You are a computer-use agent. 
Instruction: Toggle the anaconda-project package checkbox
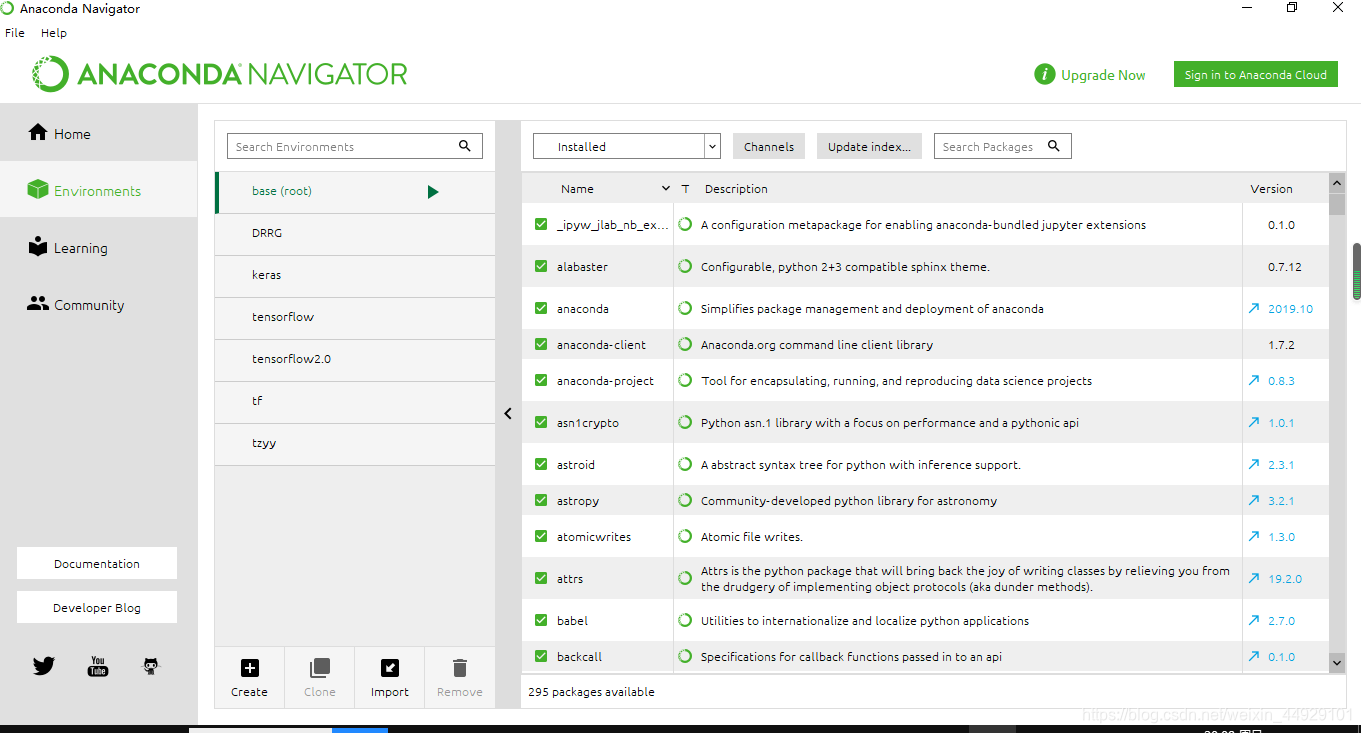[541, 381]
